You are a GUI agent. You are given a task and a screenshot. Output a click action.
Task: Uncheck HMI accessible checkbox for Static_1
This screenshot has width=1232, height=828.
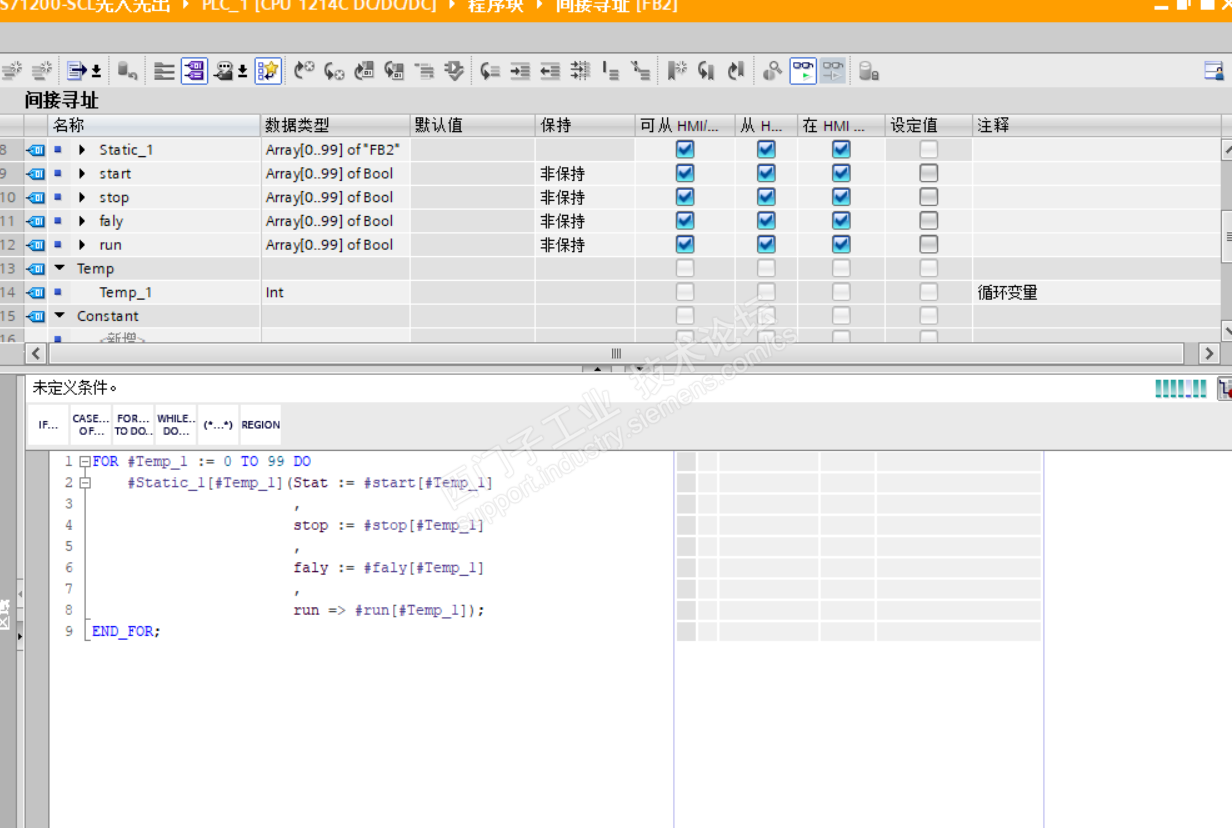tap(685, 149)
